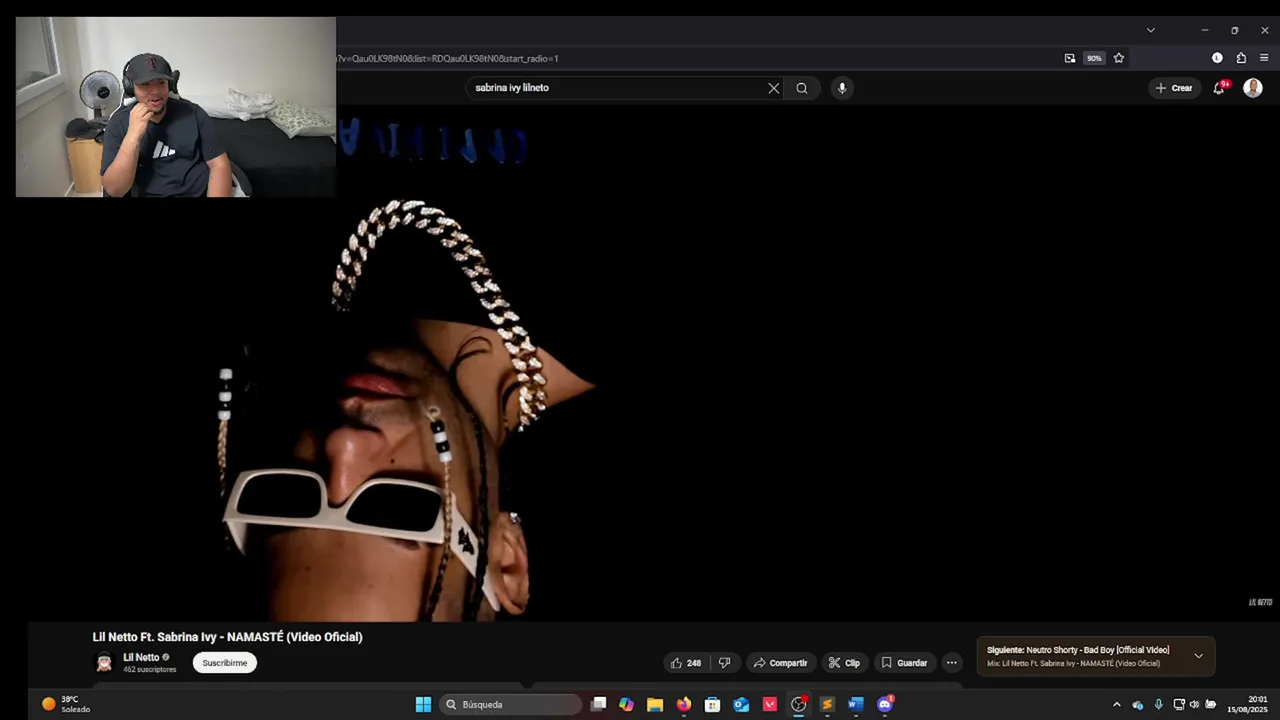Open the Windows Start menu

423,705
